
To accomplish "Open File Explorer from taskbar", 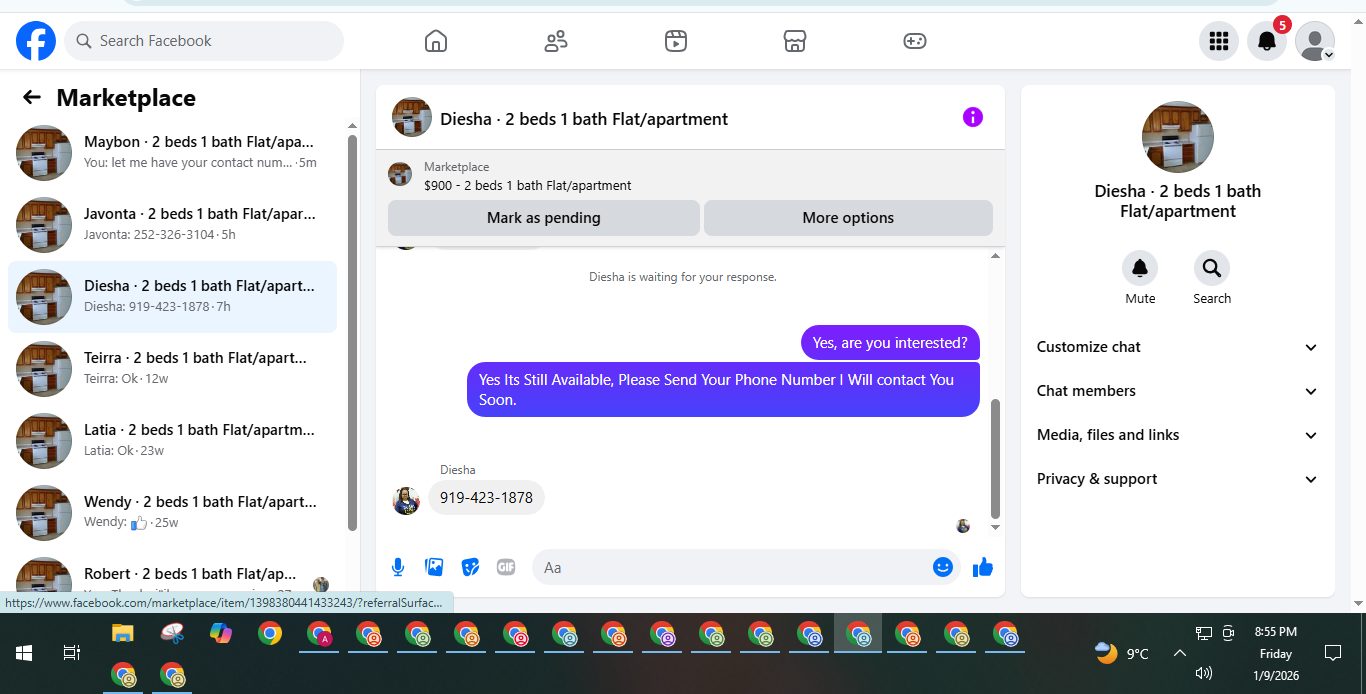I will pos(122,633).
